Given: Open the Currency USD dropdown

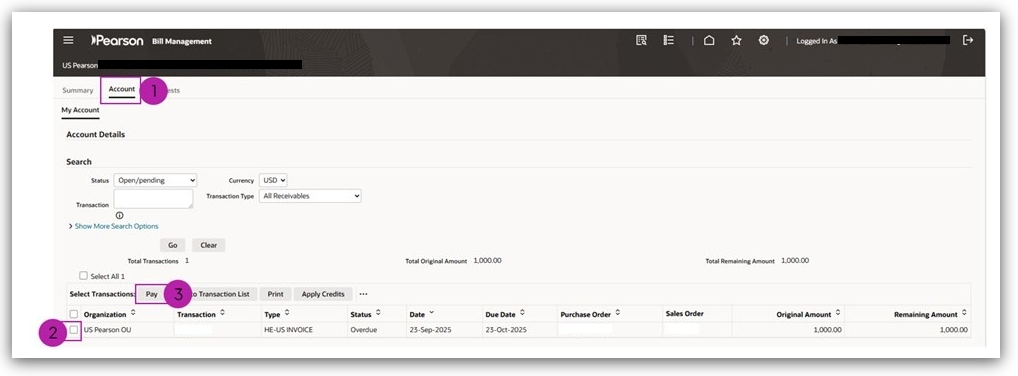Looking at the screenshot, I should pyautogui.click(x=273, y=181).
